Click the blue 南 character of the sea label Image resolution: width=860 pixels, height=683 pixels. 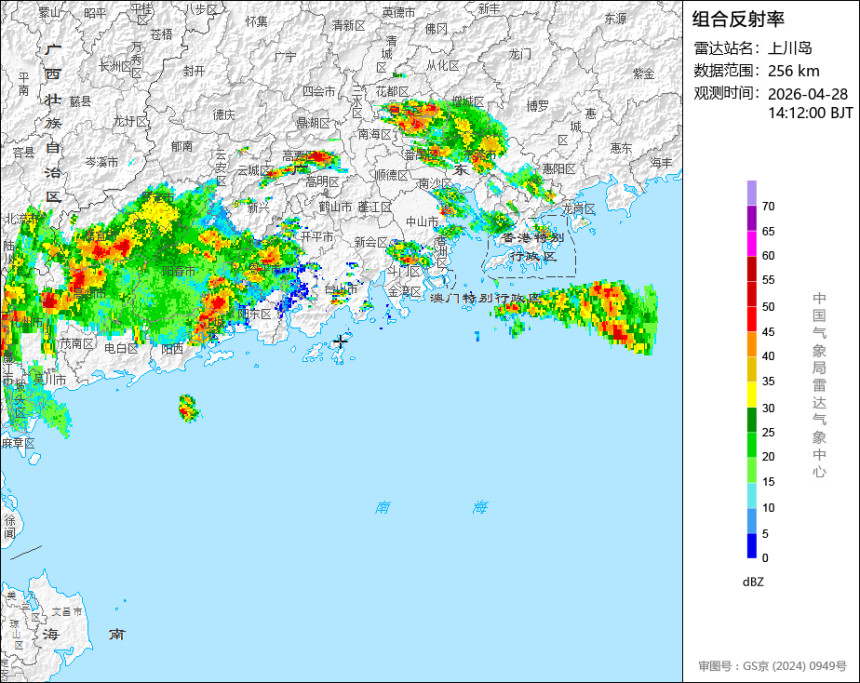(383, 507)
